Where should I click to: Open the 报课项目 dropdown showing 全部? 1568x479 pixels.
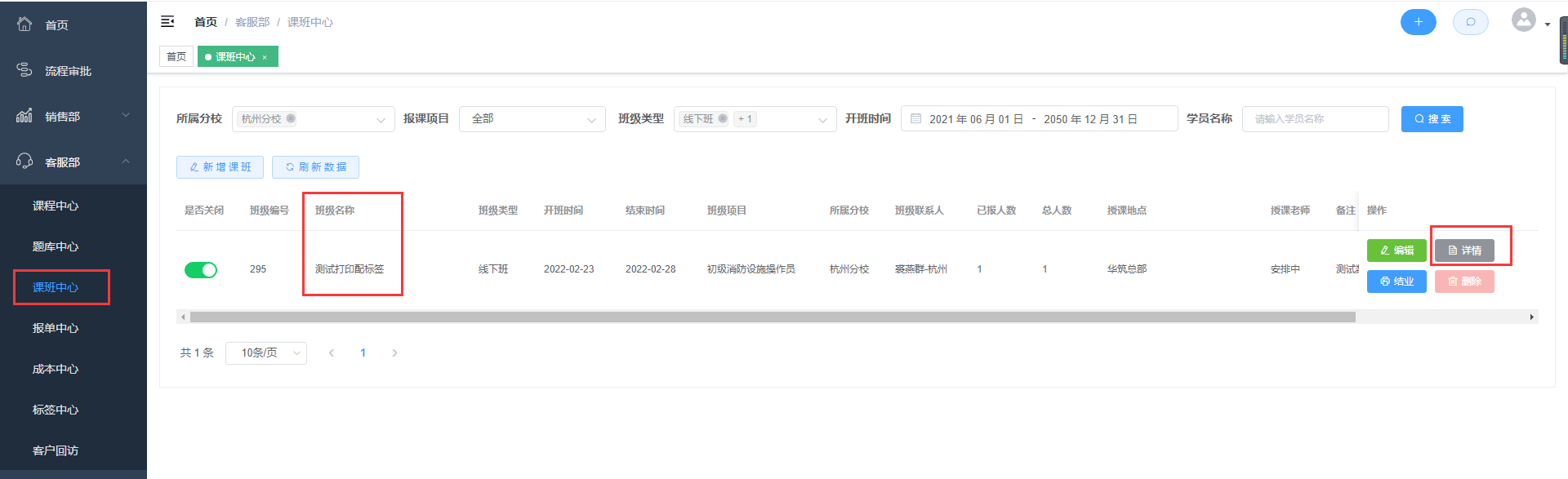click(532, 119)
